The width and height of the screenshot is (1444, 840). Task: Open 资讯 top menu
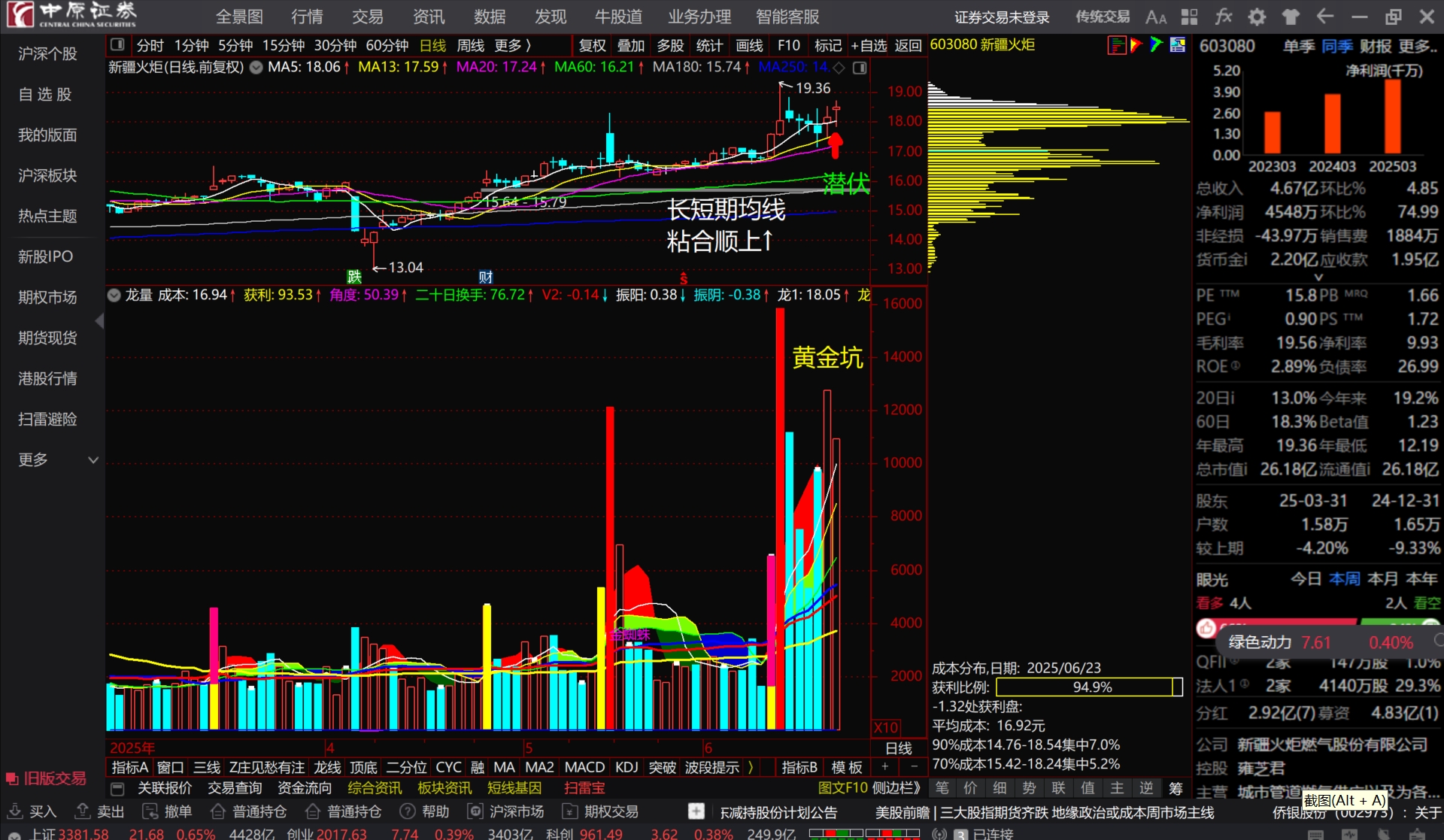pyautogui.click(x=429, y=17)
